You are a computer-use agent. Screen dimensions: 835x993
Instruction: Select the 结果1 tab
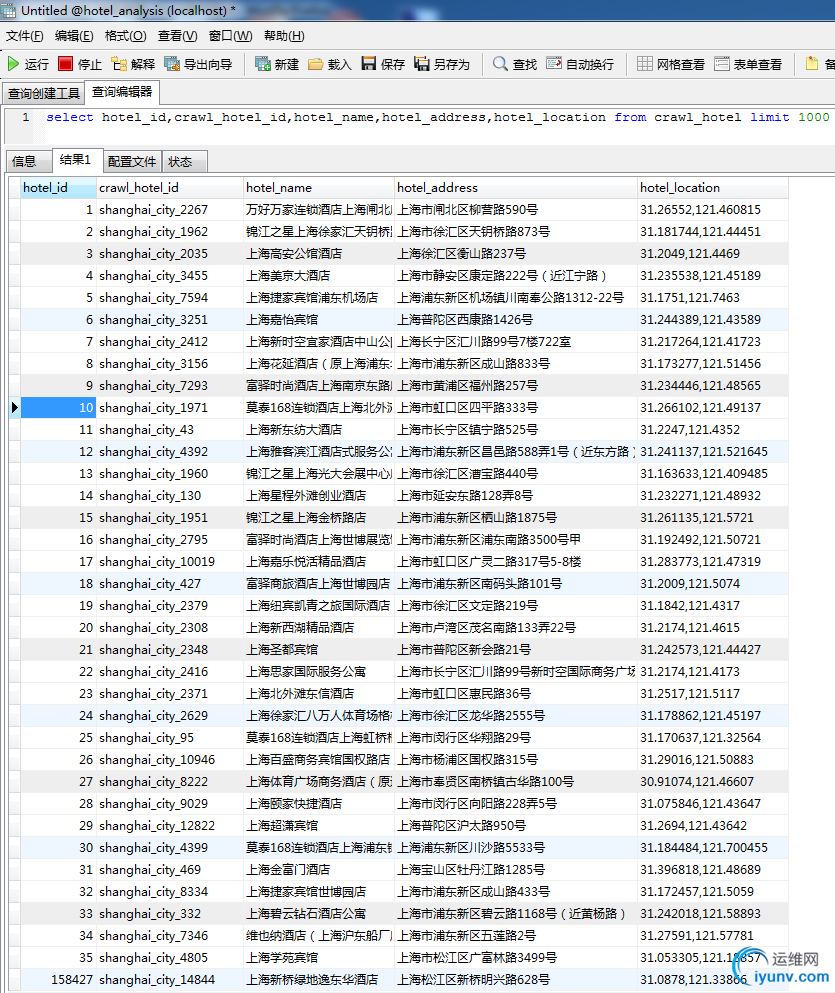(x=75, y=160)
